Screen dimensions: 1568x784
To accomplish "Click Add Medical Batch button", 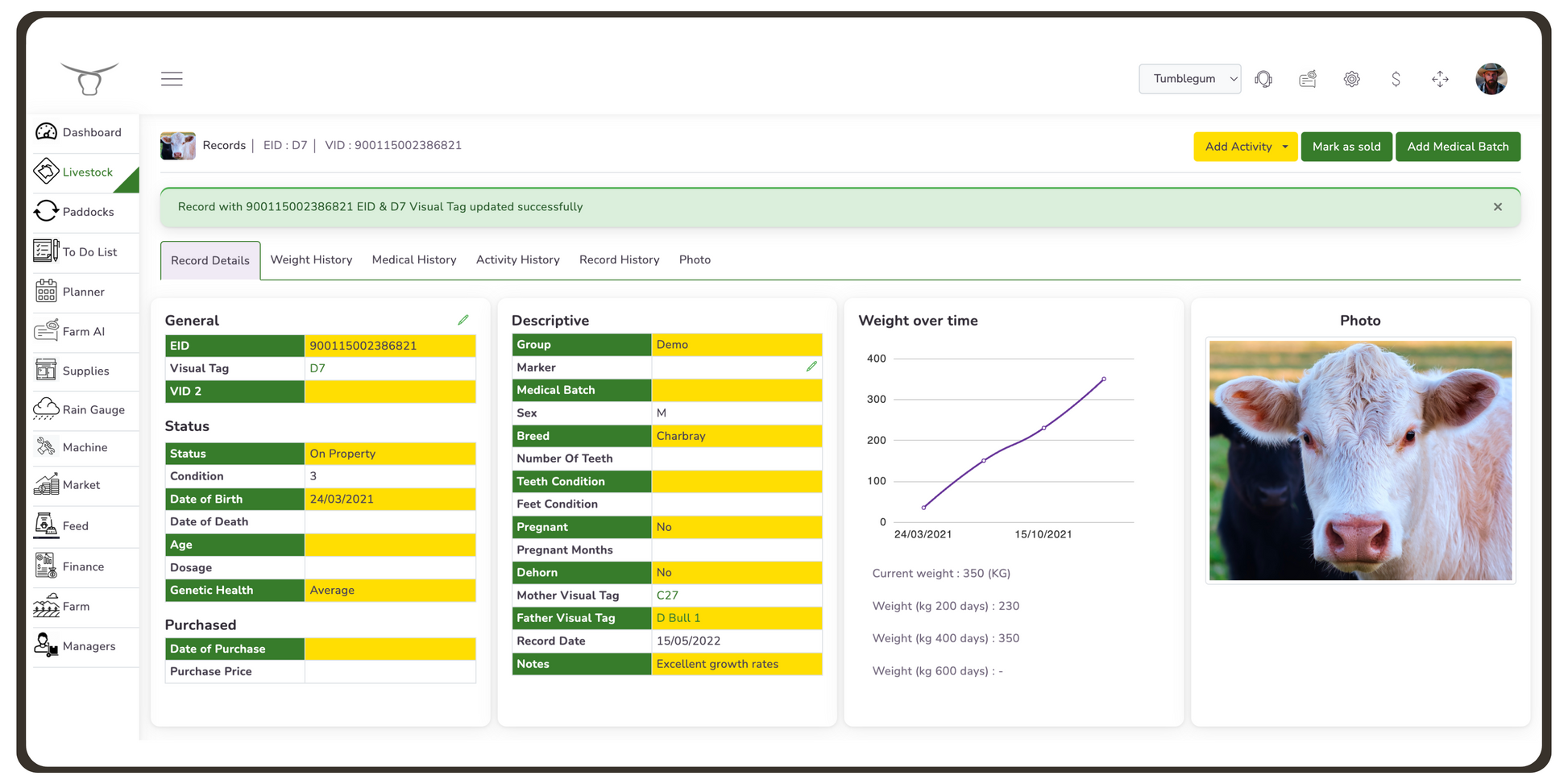I will pos(1457,147).
